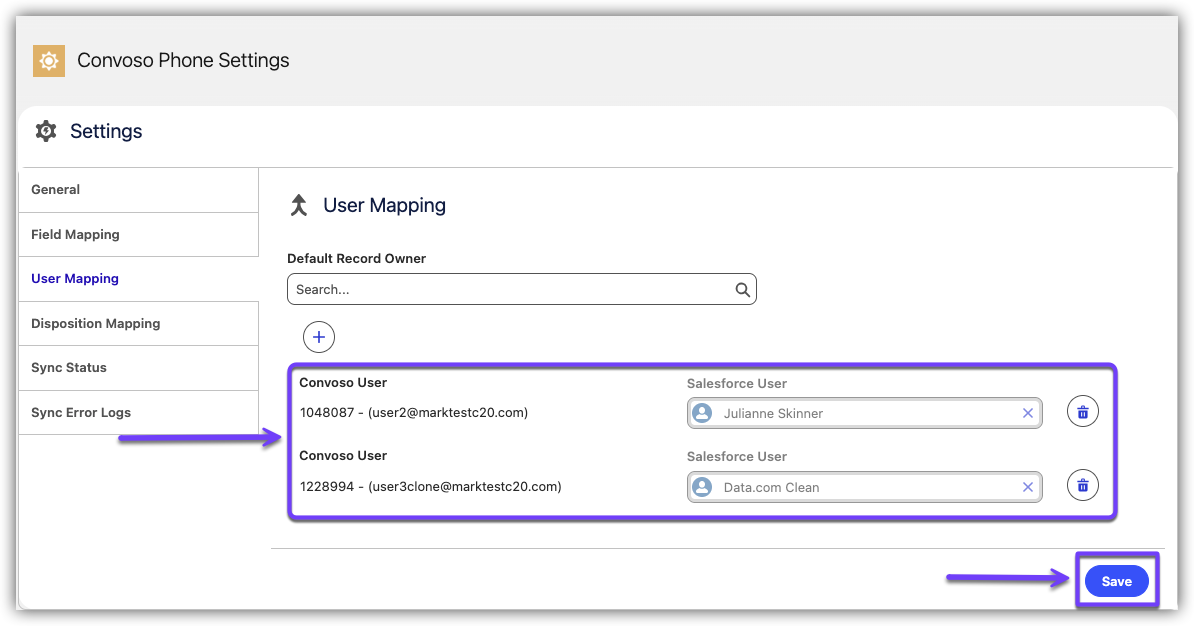The image size is (1194, 626).
Task: Click the User Mapping merge arrow icon
Action: point(298,206)
